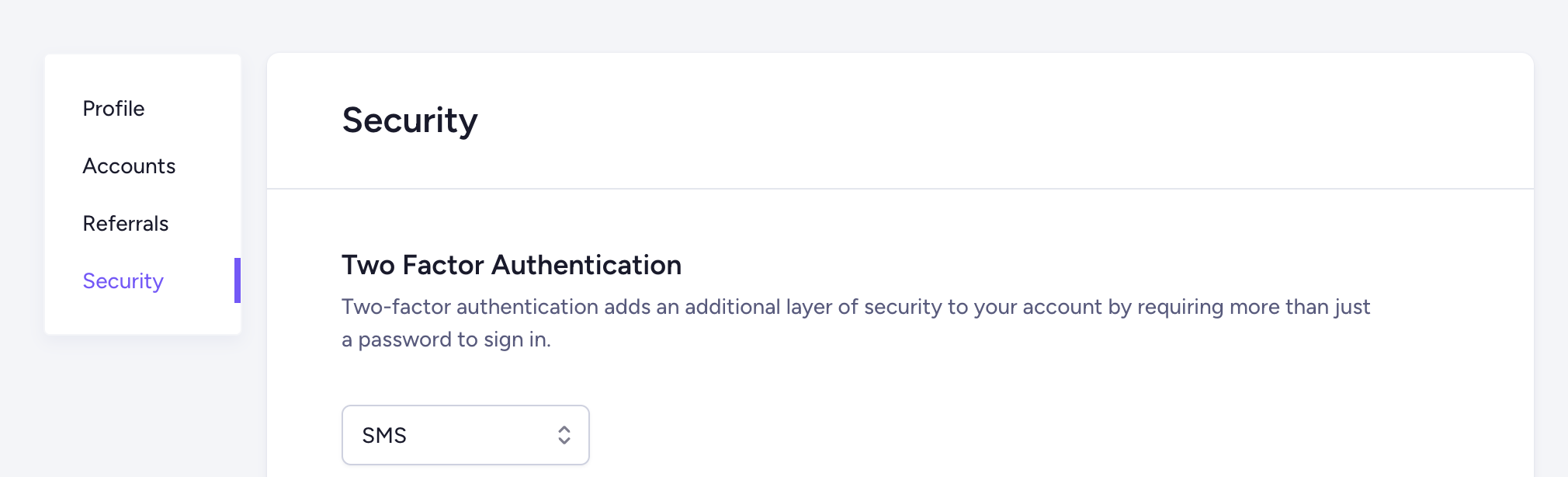Click "requiring more than just" in the description
This screenshot has height=477, width=1568.
click(1254, 307)
